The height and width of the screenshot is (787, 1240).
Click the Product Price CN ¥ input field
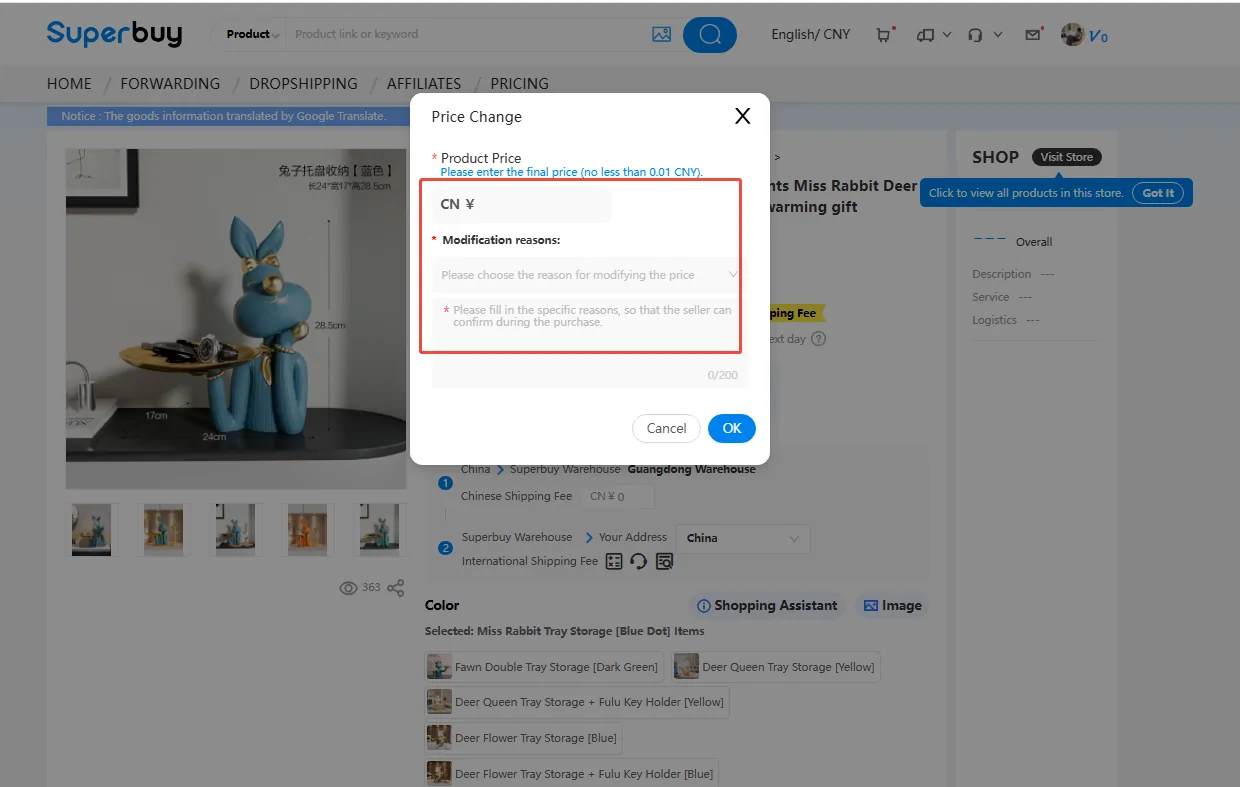[521, 204]
